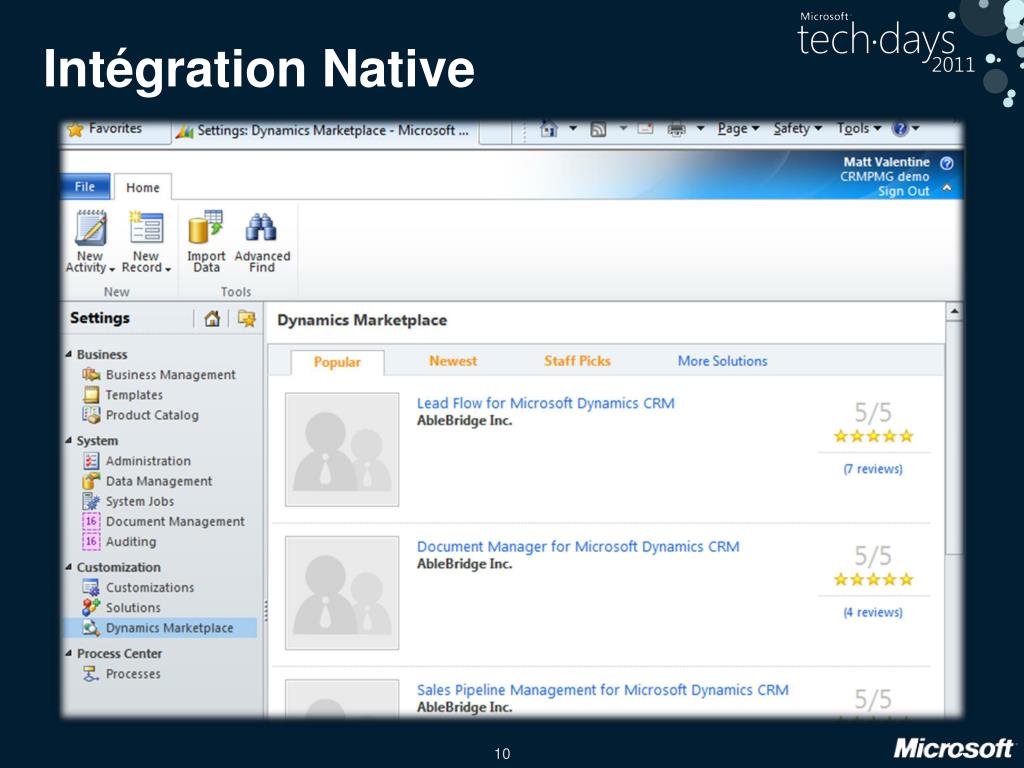Click the Print icon in browser toolbar

click(x=677, y=129)
